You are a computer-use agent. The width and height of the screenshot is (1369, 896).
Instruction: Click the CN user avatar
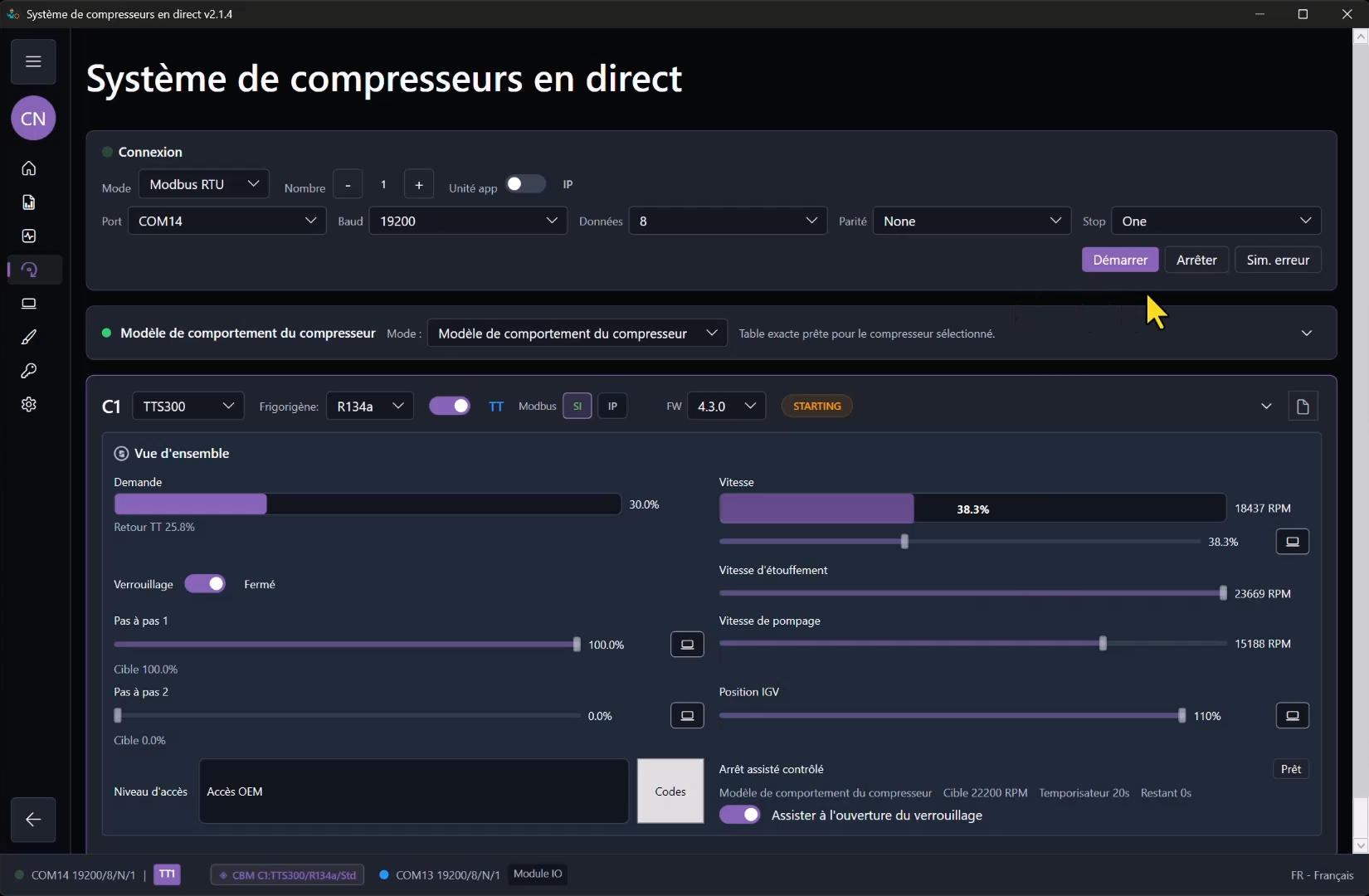(x=33, y=119)
